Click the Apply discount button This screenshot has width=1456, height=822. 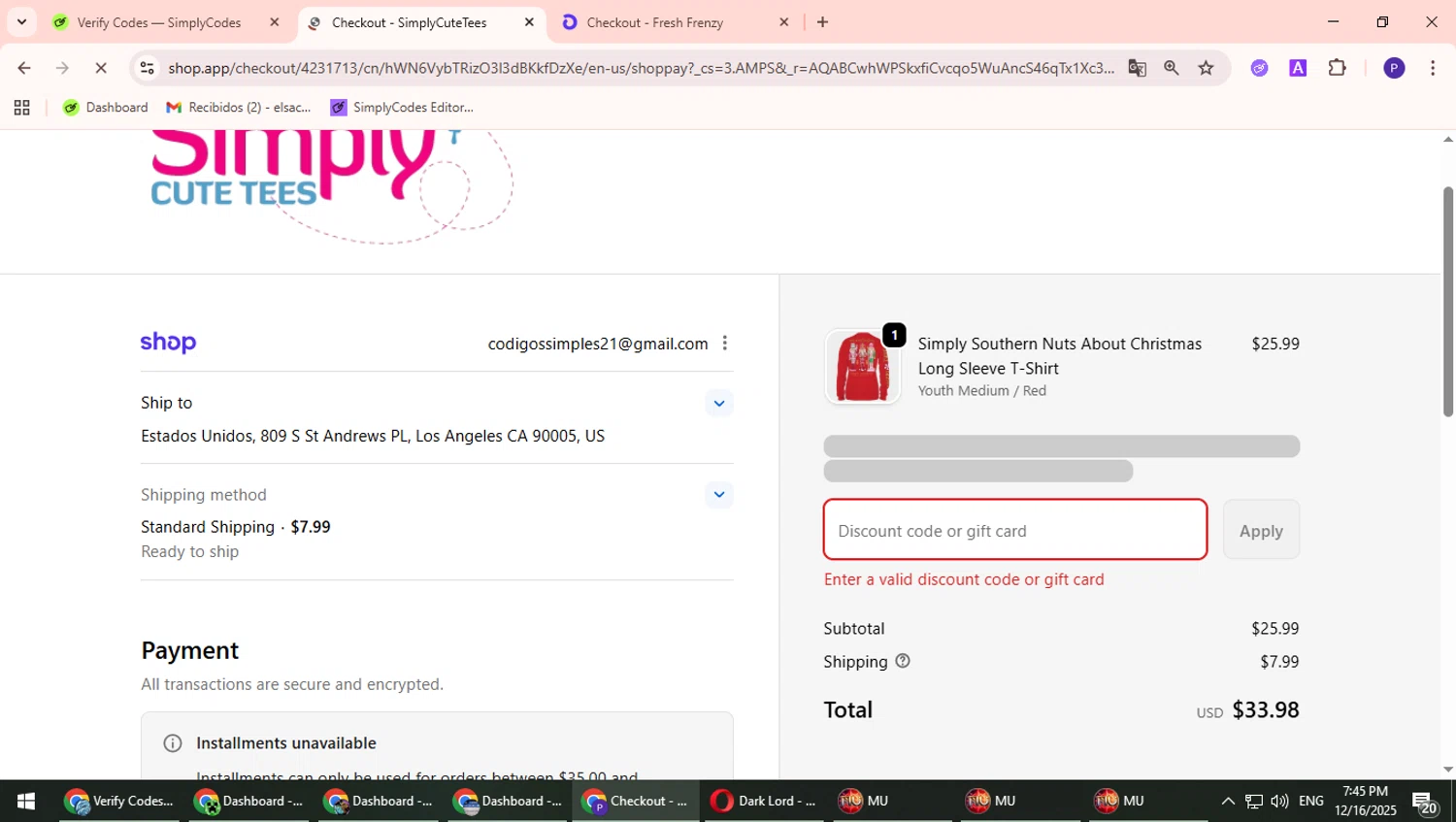pos(1261,530)
